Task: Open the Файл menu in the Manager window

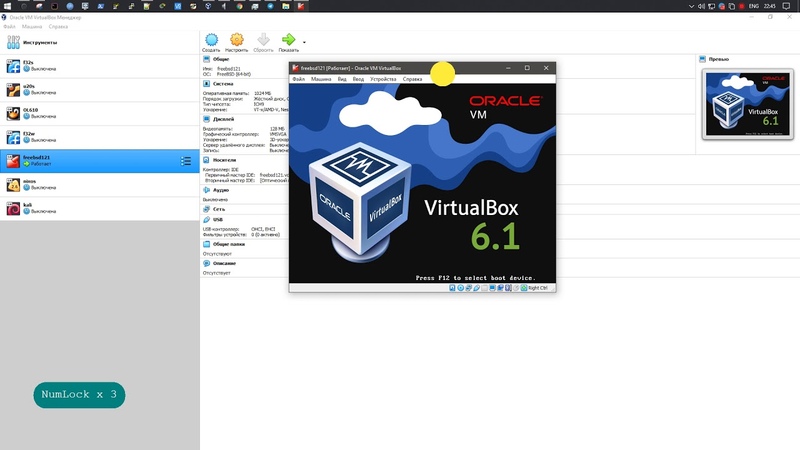Action: [9, 27]
